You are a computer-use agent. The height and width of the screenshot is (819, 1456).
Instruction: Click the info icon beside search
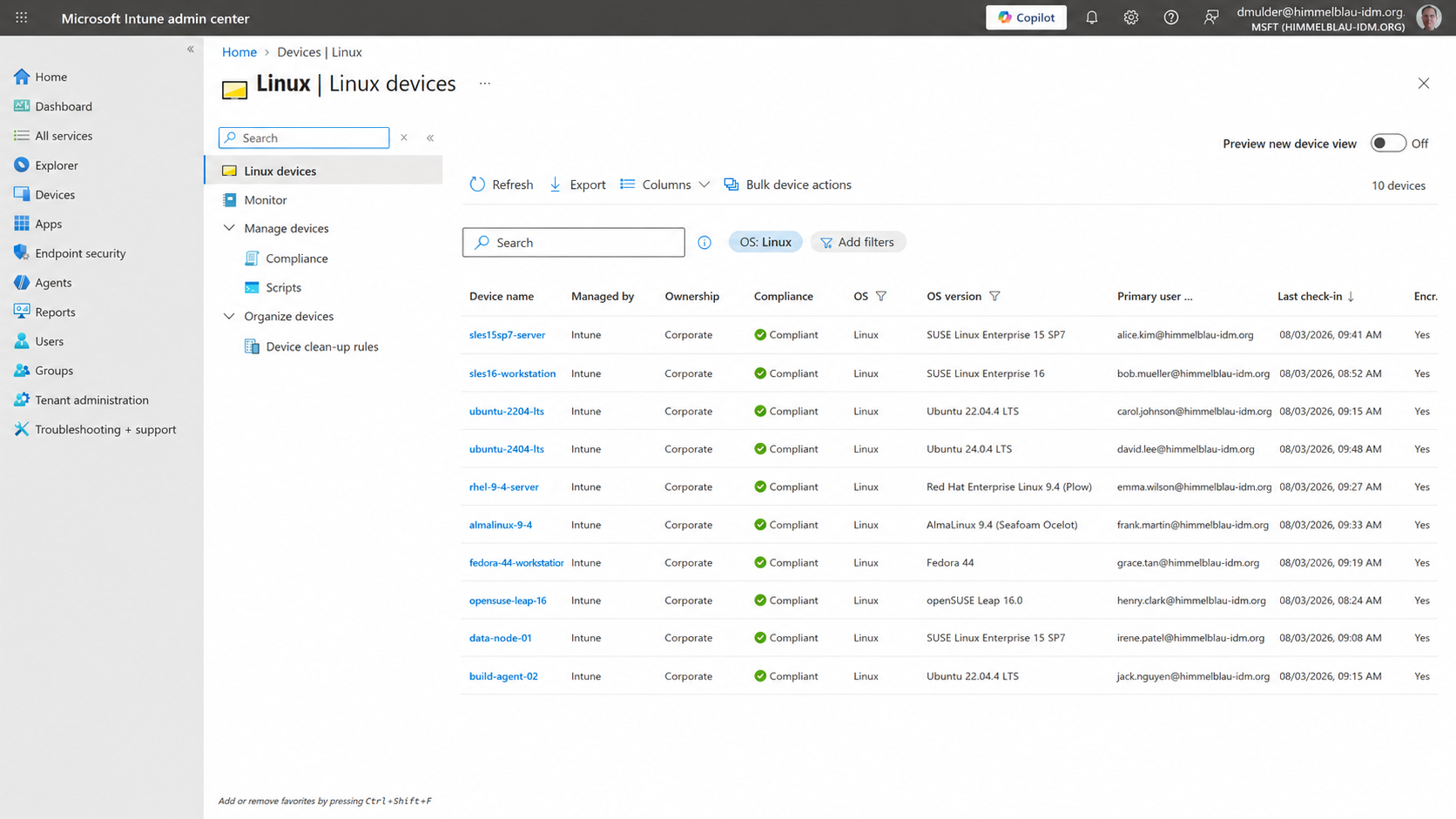(704, 243)
